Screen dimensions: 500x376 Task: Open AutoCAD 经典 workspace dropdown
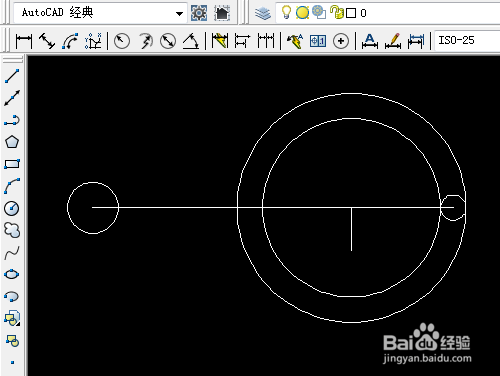point(100,13)
